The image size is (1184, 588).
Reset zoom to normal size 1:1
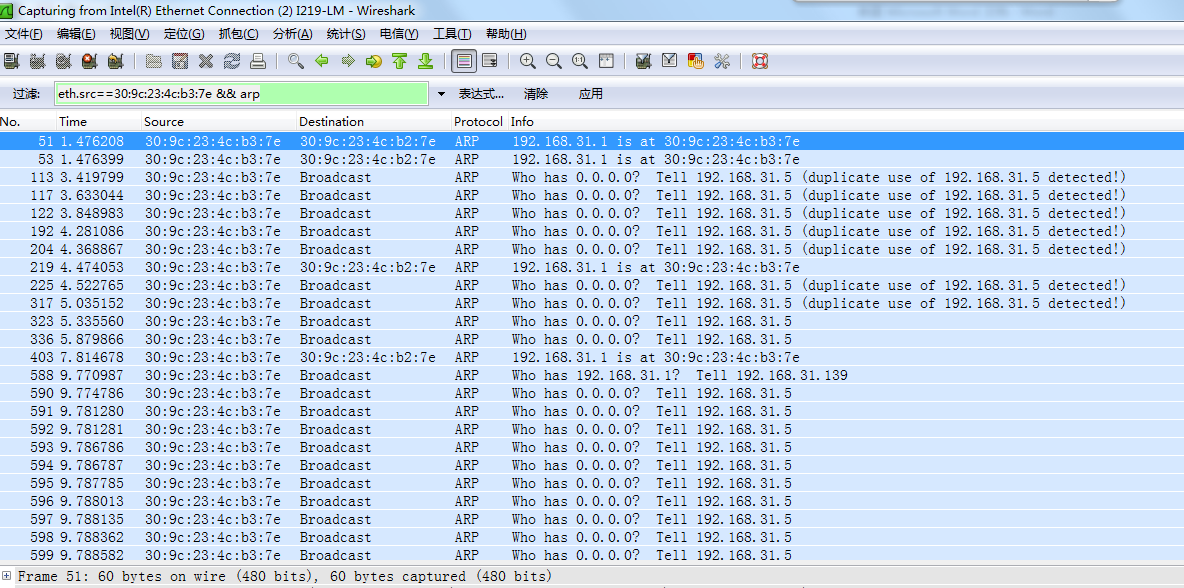pos(580,61)
